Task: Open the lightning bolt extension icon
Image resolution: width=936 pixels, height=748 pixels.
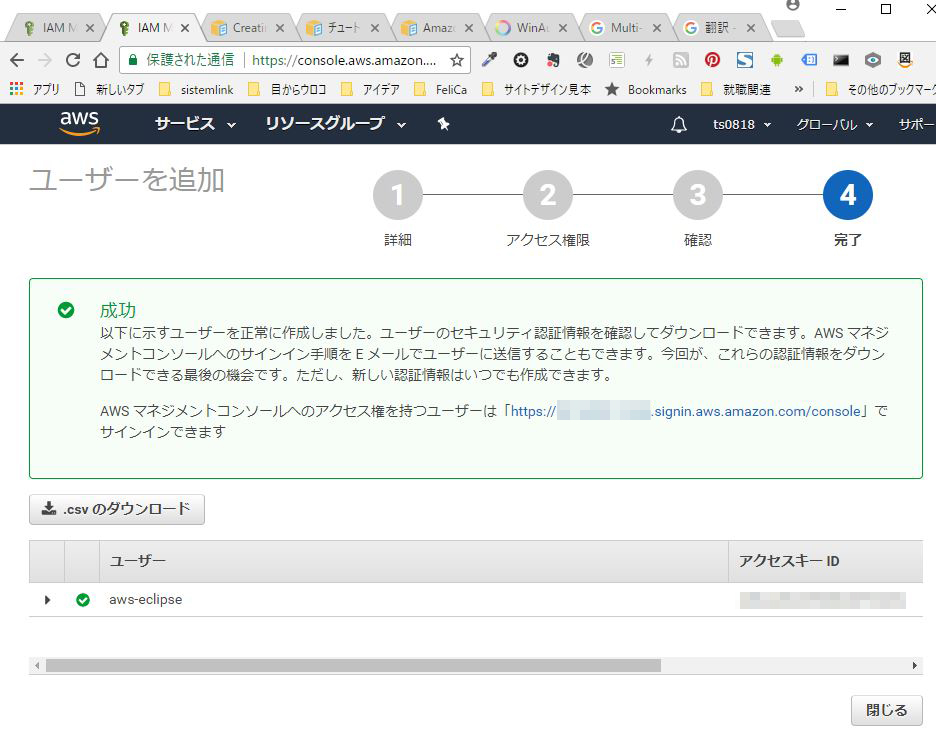Action: pos(649,60)
